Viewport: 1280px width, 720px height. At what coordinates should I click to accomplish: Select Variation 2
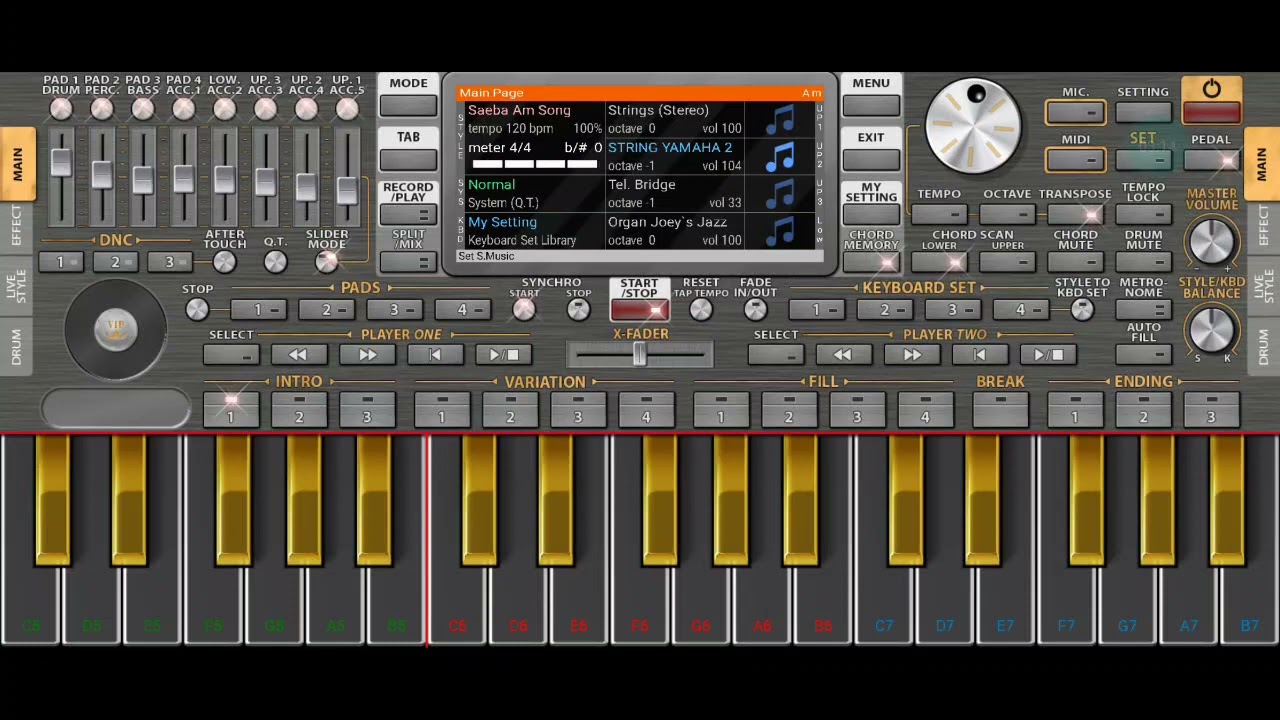(x=510, y=410)
